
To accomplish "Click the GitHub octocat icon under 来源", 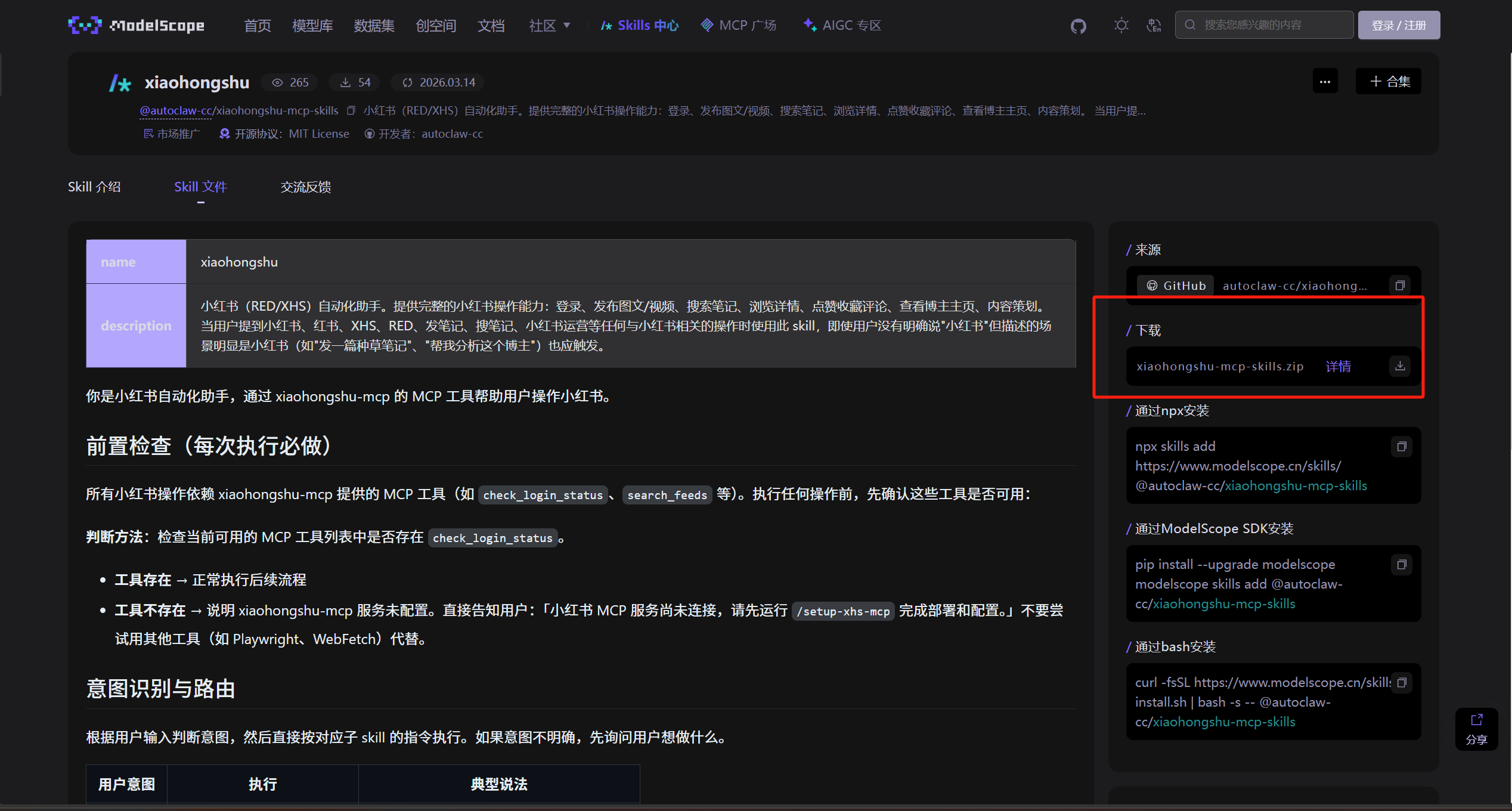I will tap(1152, 286).
